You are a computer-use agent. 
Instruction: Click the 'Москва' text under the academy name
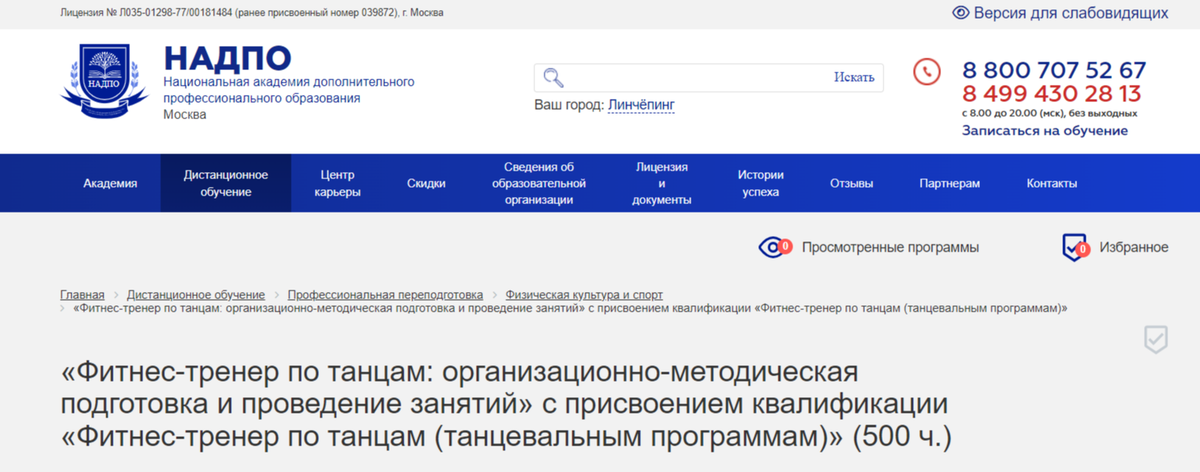[x=185, y=115]
